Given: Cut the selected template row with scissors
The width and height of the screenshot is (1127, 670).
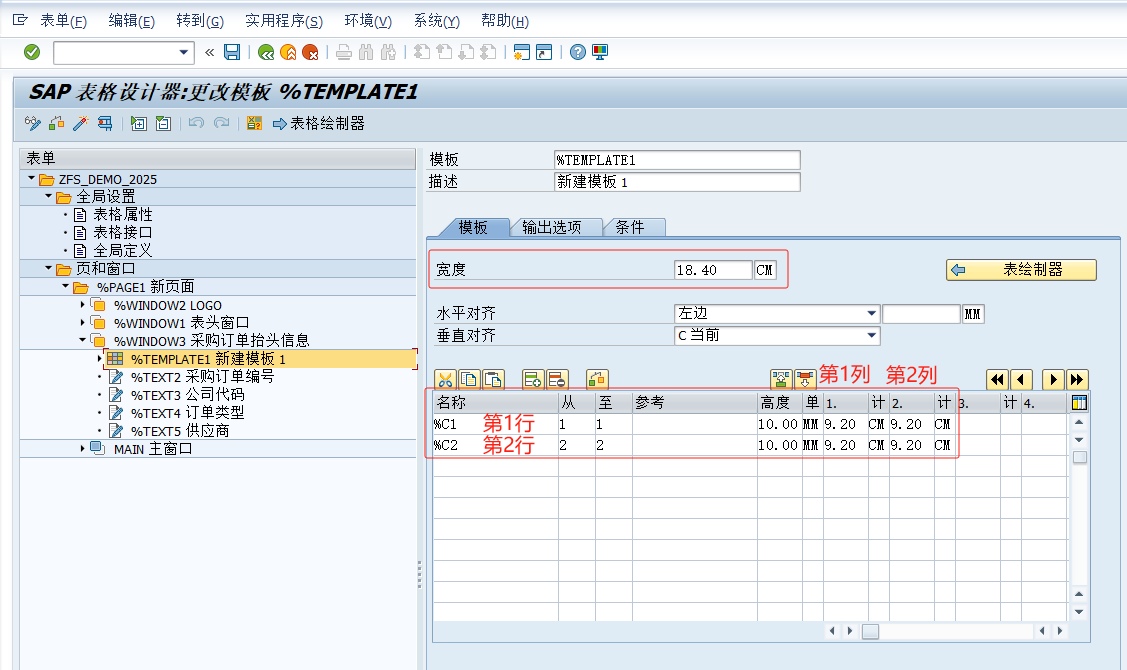Looking at the screenshot, I should click(446, 380).
